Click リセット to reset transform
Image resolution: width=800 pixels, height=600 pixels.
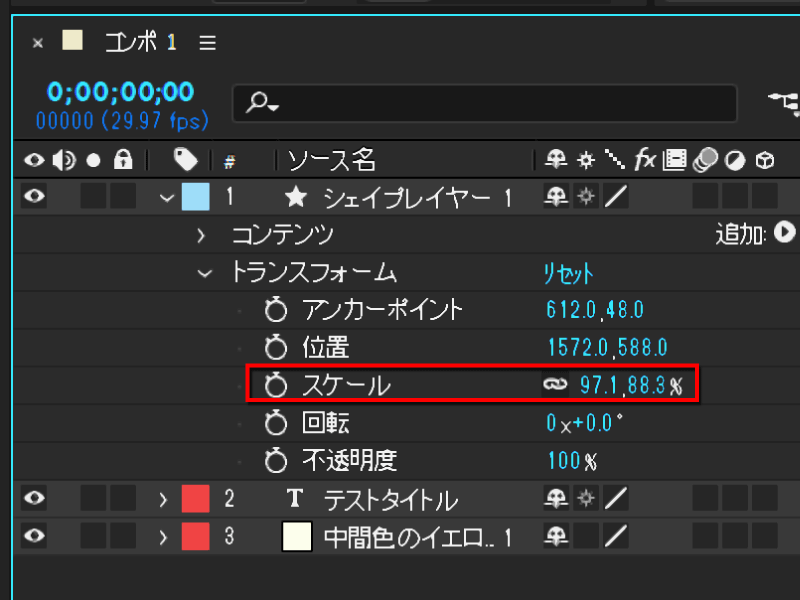click(x=568, y=273)
